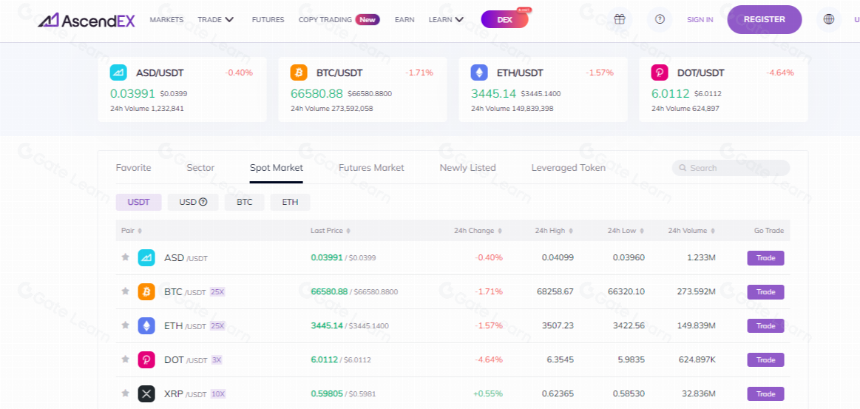Click Trade button for BTC row

pos(765,292)
